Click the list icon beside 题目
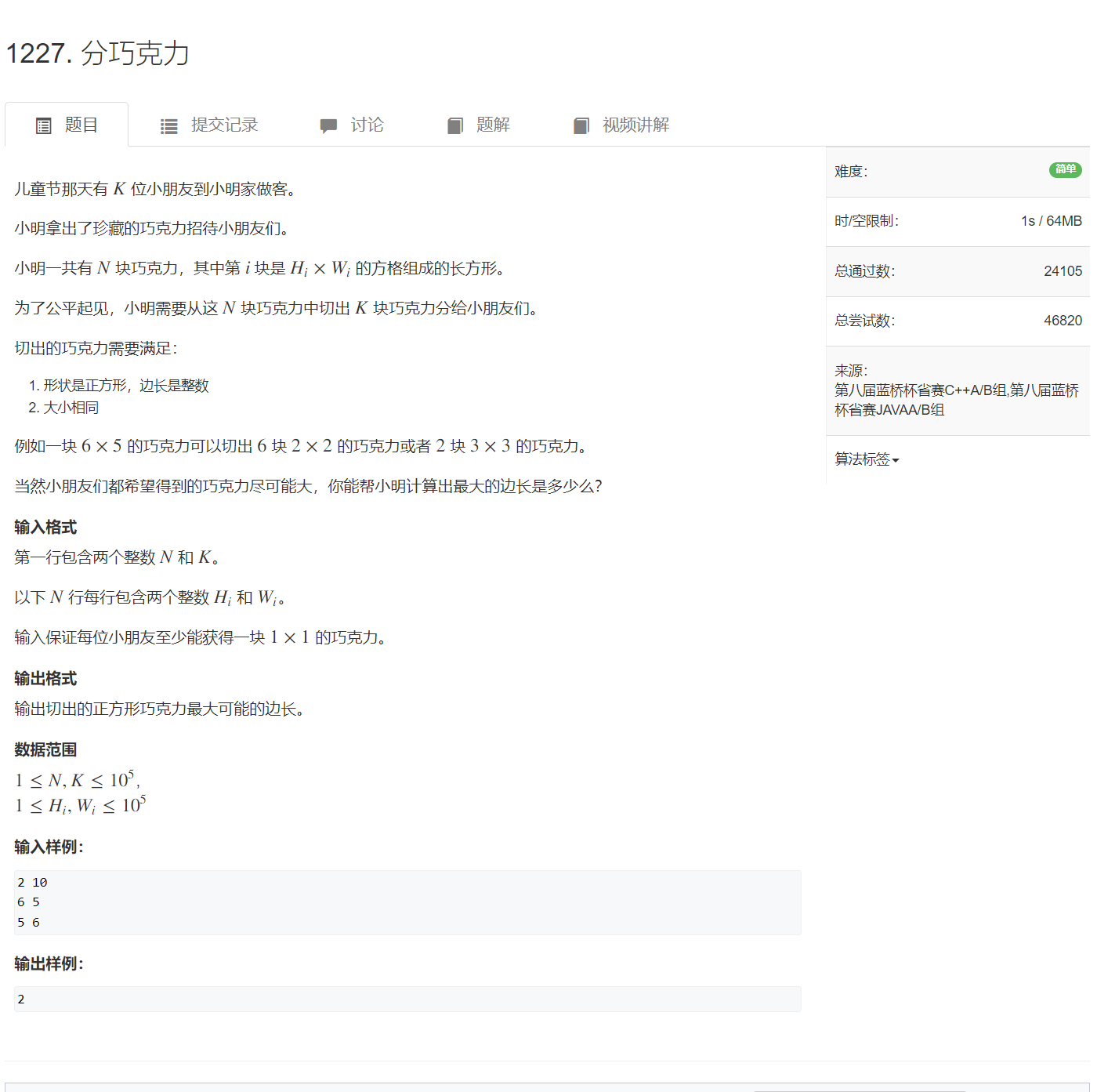This screenshot has height=1092, width=1097. point(44,125)
